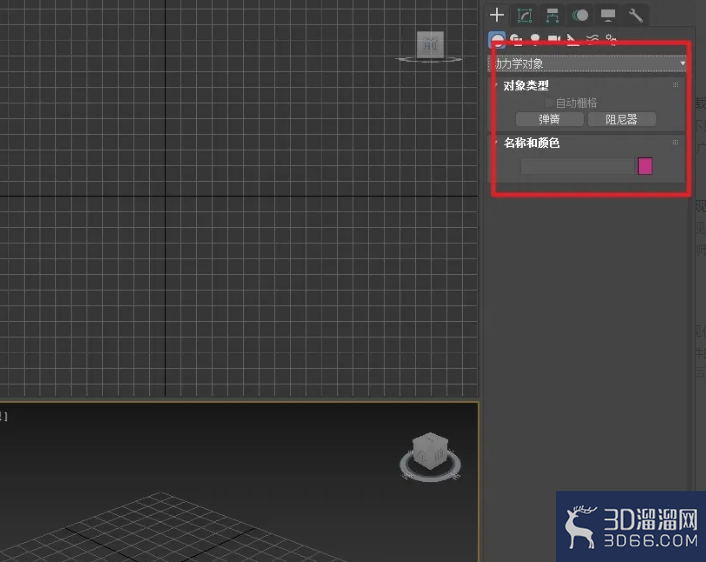Grab the 名称和颜色 rollout drag handle
This screenshot has width=706, height=562.
(x=675, y=142)
